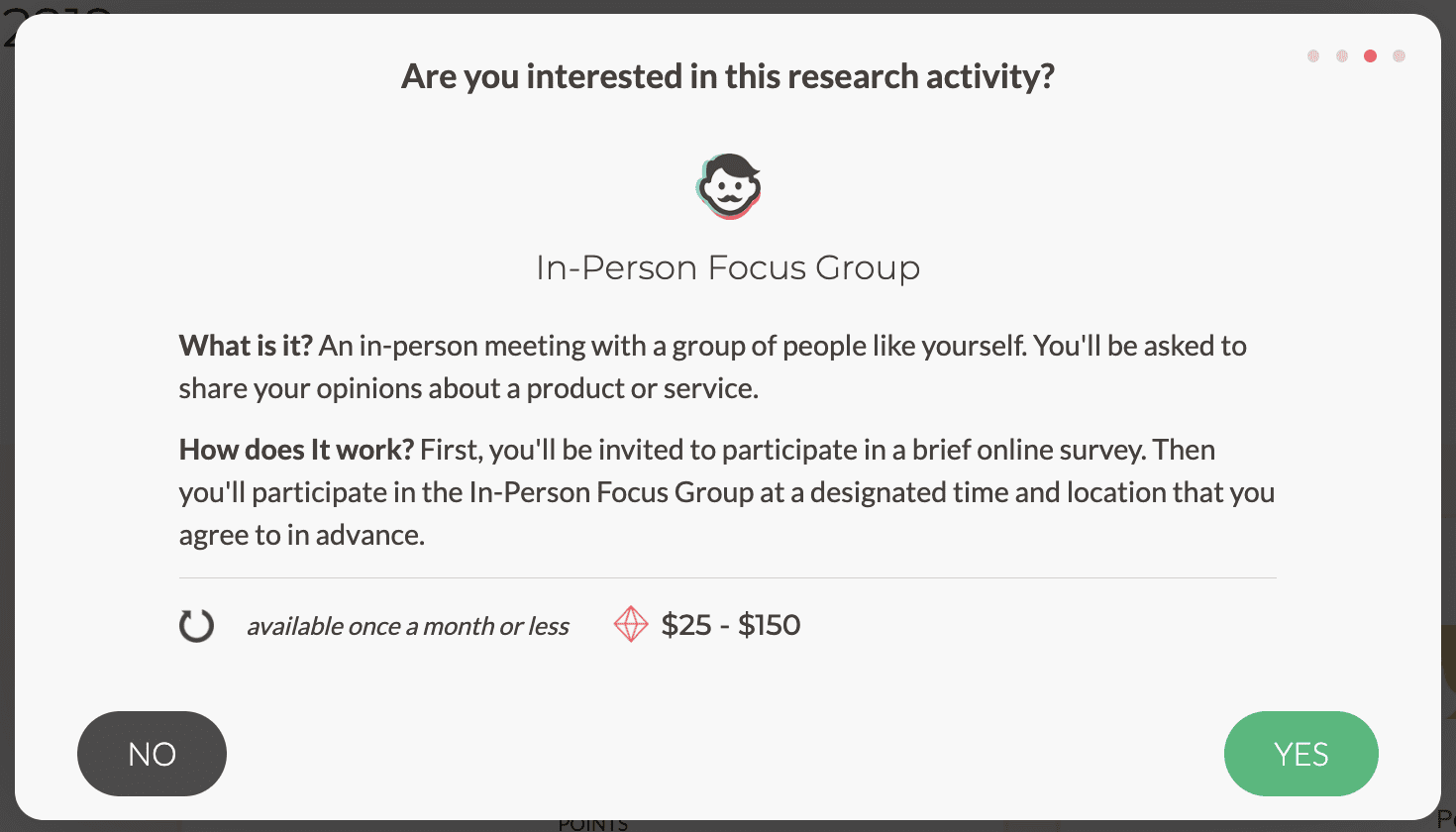1456x832 pixels.
Task: Click the $25 - $150 payout range text
Action: (731, 625)
